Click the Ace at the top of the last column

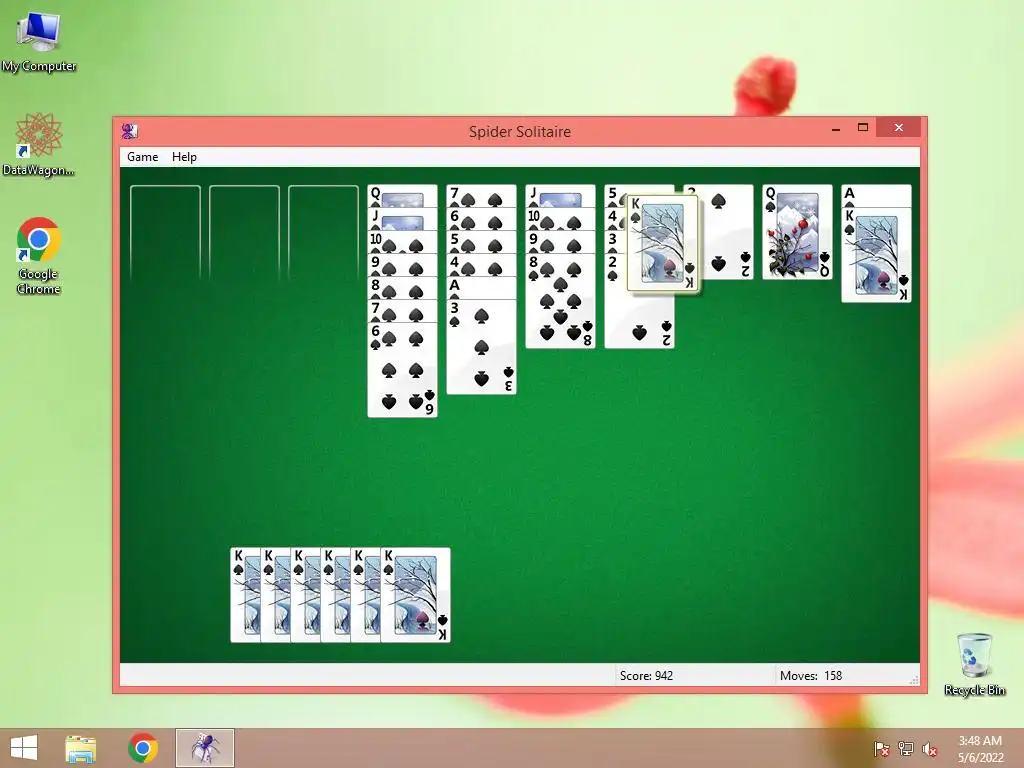(x=876, y=196)
